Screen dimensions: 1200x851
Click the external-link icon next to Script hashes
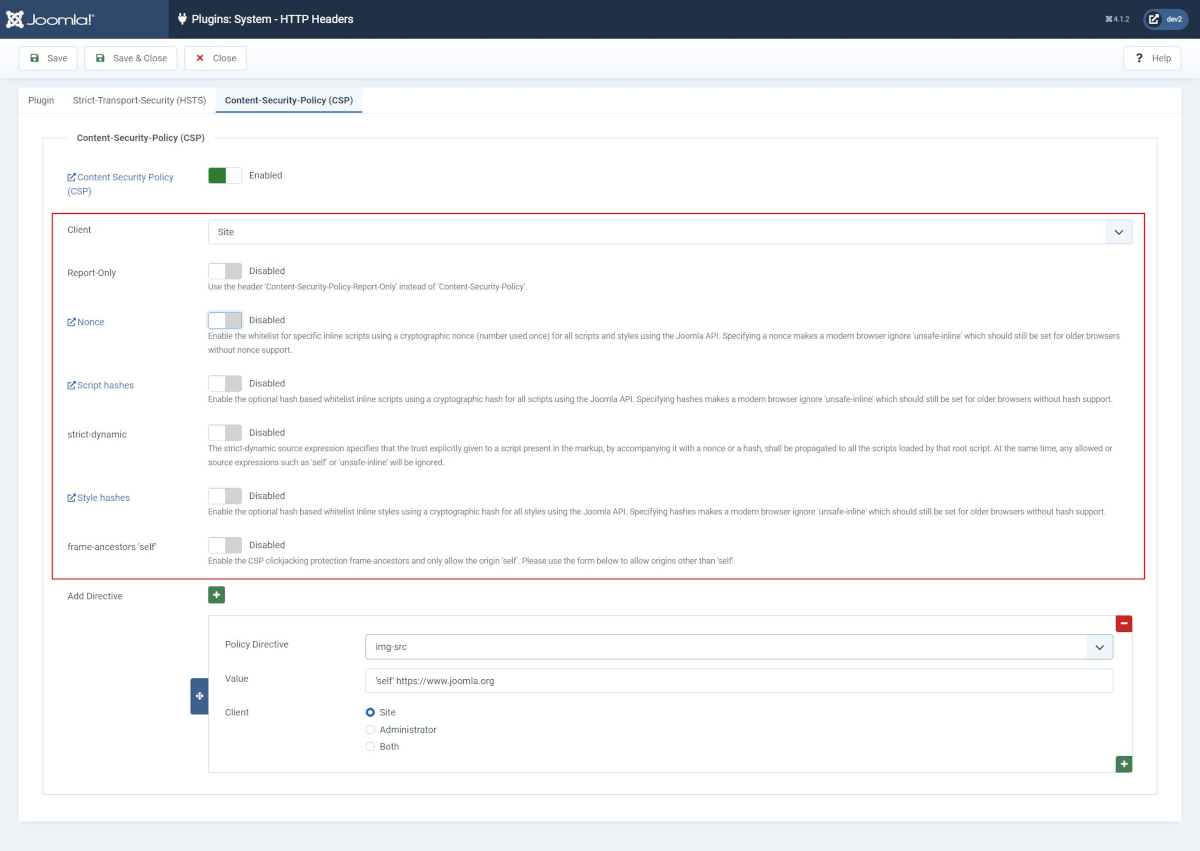click(71, 384)
